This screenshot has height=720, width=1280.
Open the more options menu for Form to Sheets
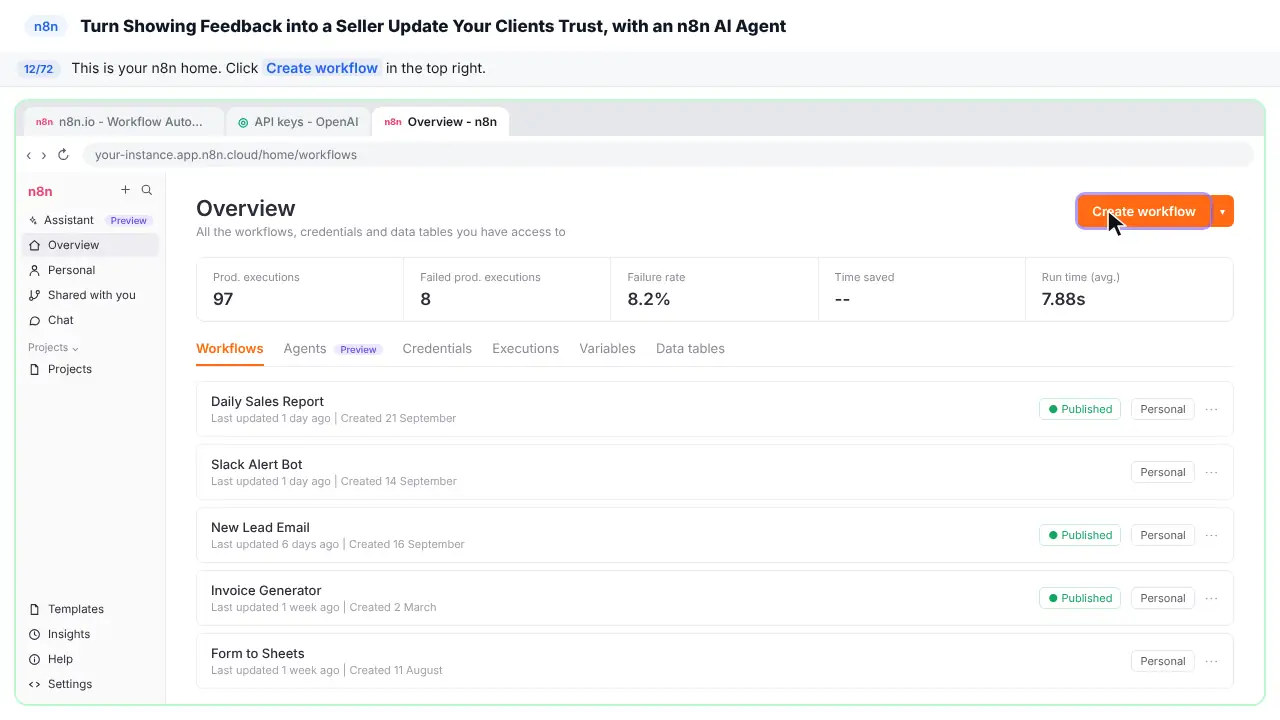pos(1211,661)
